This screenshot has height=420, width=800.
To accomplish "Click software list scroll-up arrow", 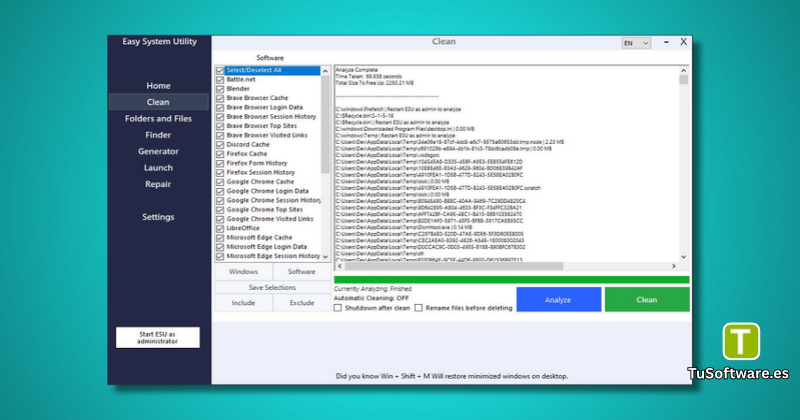I will click(x=326, y=71).
